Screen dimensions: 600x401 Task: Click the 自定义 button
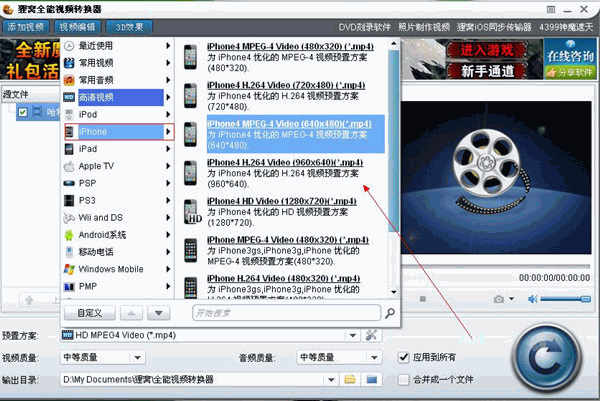(90, 313)
